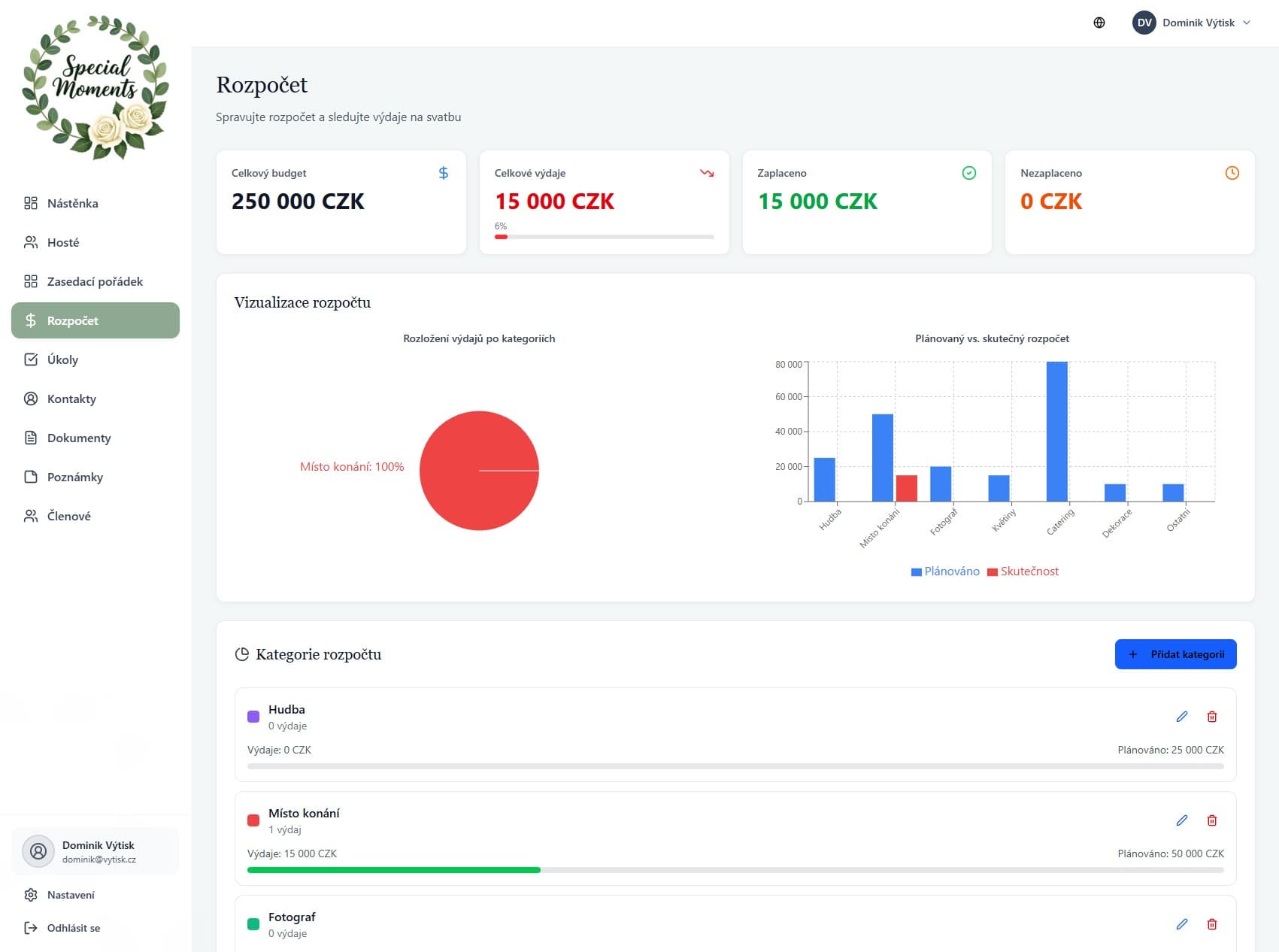Click Odhlásit se to log out

click(72, 928)
